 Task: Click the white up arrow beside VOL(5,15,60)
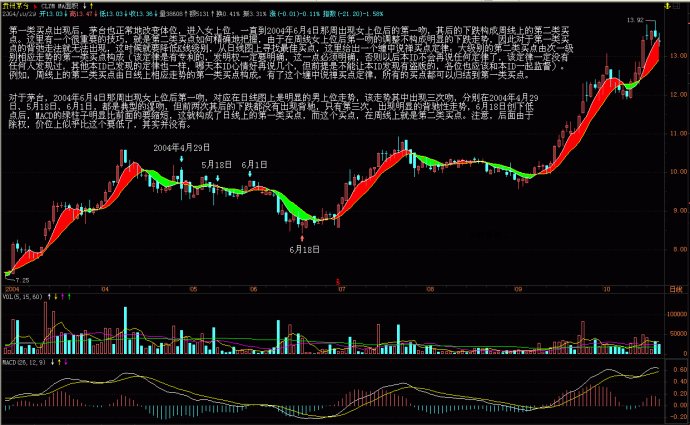click(x=49, y=297)
